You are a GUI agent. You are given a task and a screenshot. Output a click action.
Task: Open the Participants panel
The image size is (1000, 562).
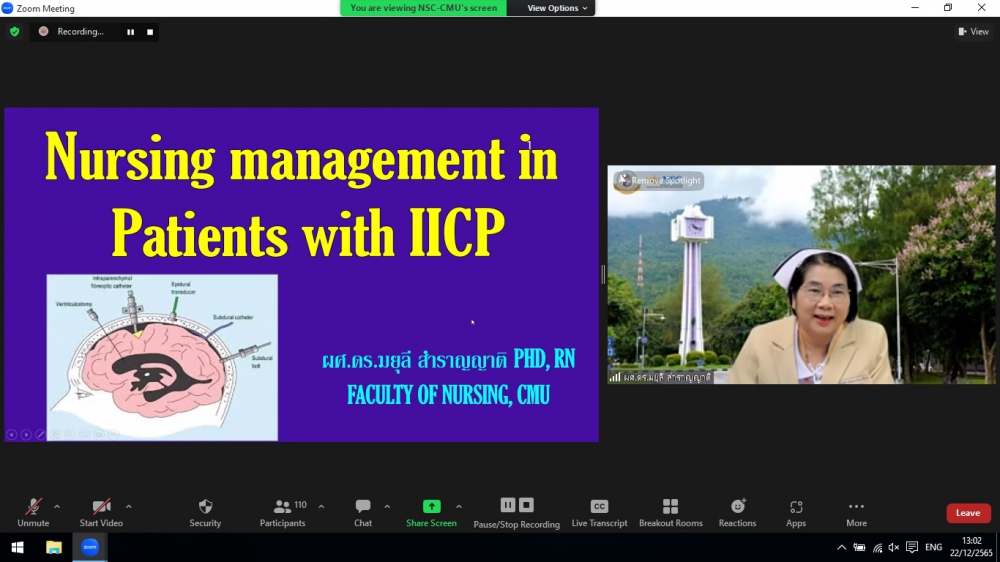coord(283,512)
